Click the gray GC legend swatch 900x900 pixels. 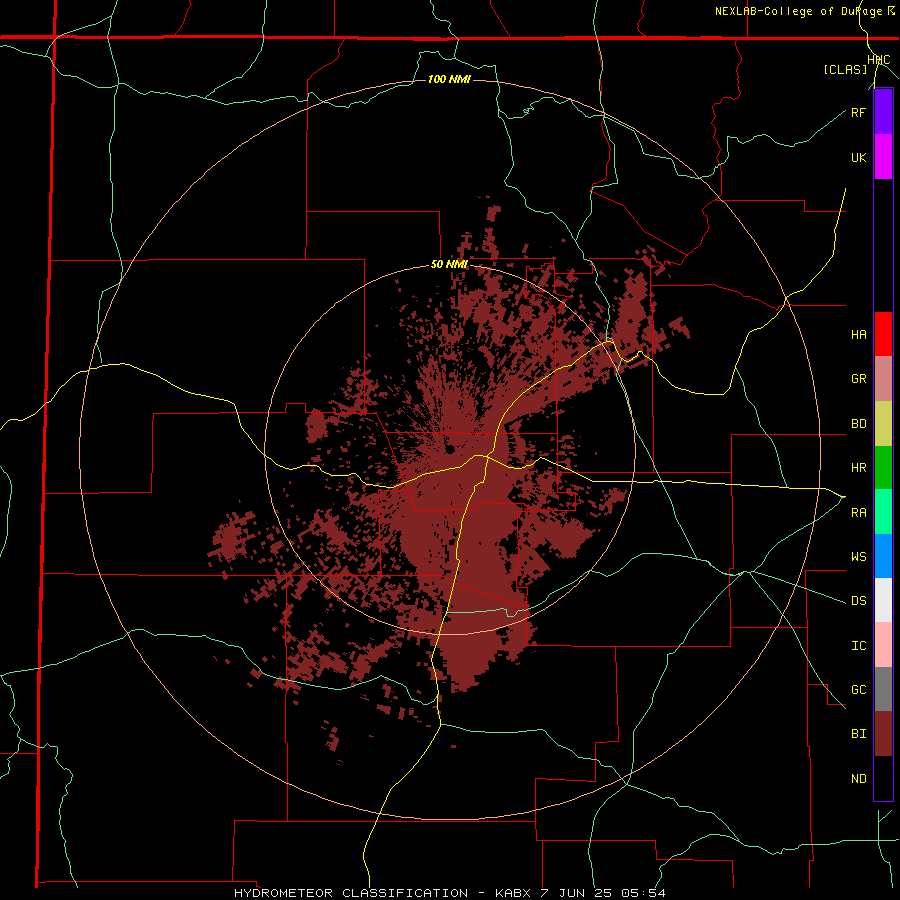[883, 689]
